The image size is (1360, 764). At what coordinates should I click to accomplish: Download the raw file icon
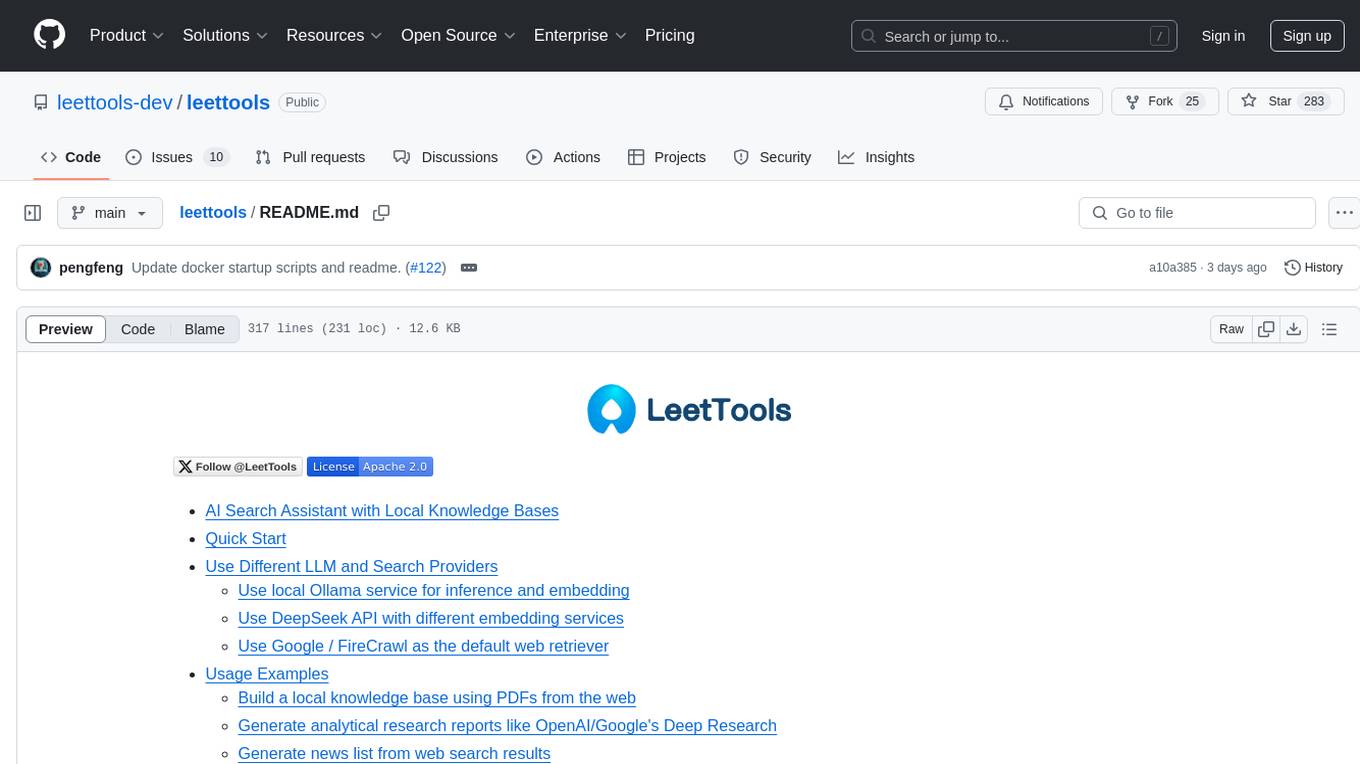(x=1293, y=329)
